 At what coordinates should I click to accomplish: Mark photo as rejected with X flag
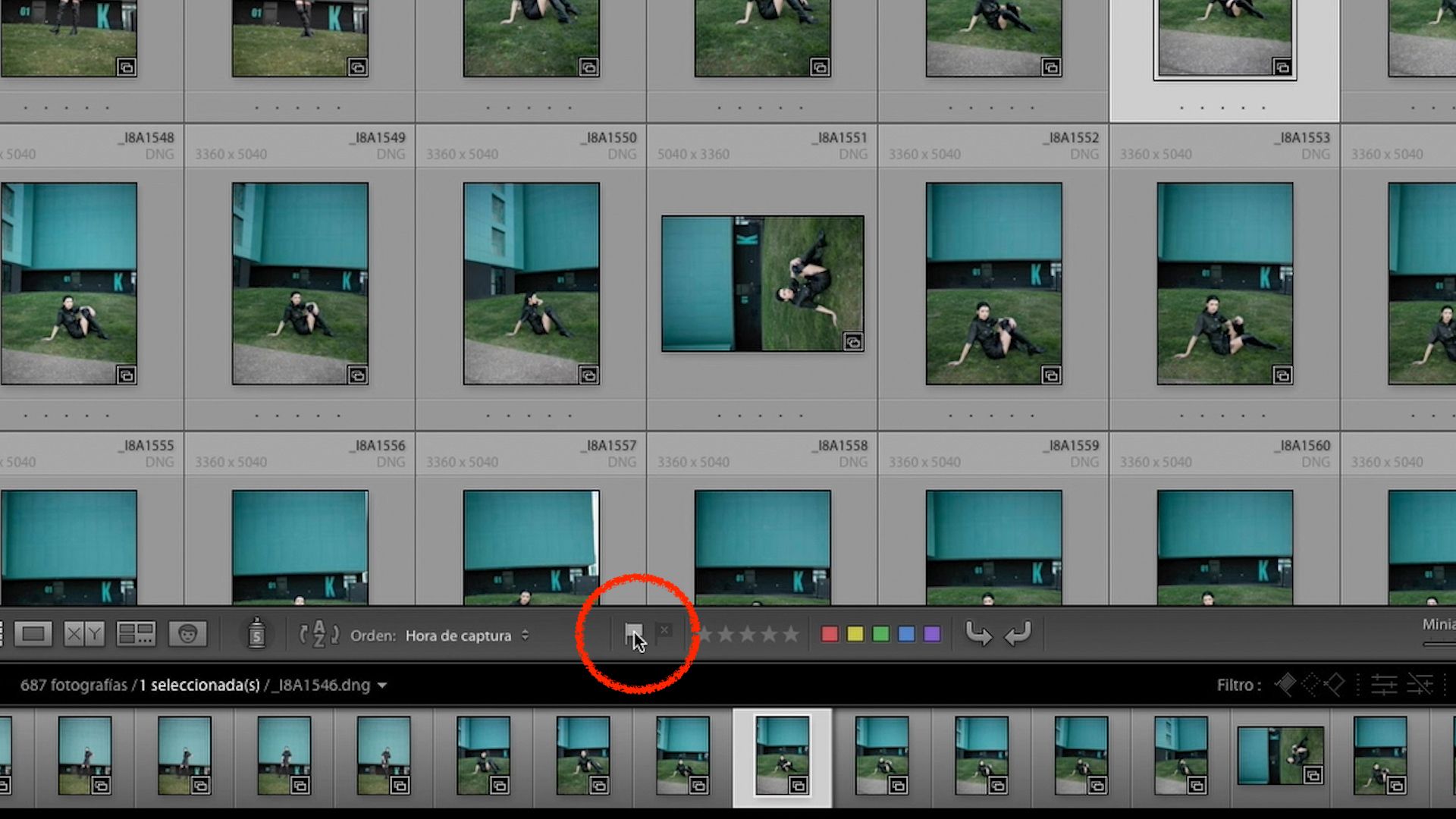pyautogui.click(x=664, y=632)
